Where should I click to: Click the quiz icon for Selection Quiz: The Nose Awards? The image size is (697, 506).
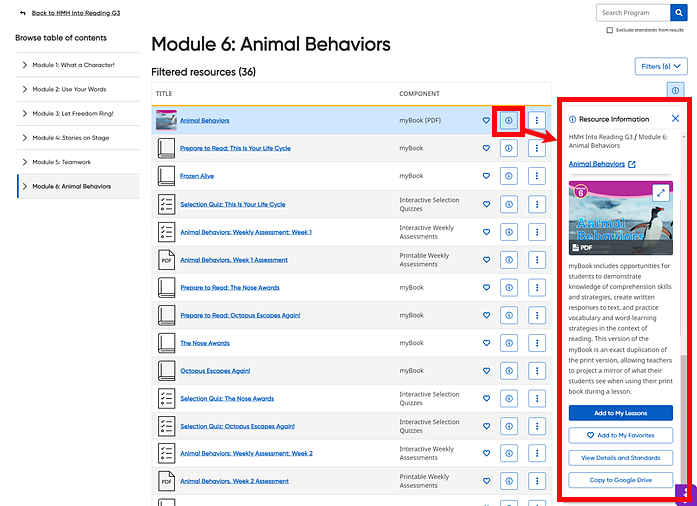pos(166,398)
